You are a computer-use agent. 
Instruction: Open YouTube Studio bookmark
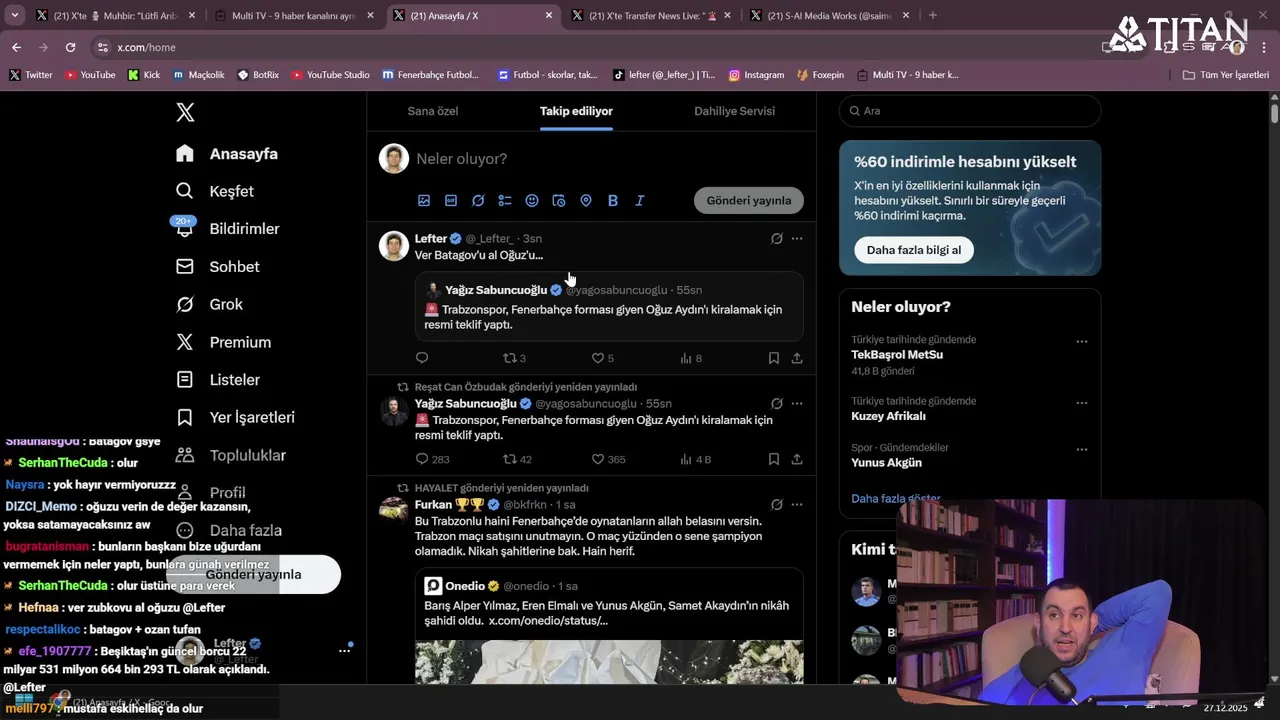(x=330, y=75)
